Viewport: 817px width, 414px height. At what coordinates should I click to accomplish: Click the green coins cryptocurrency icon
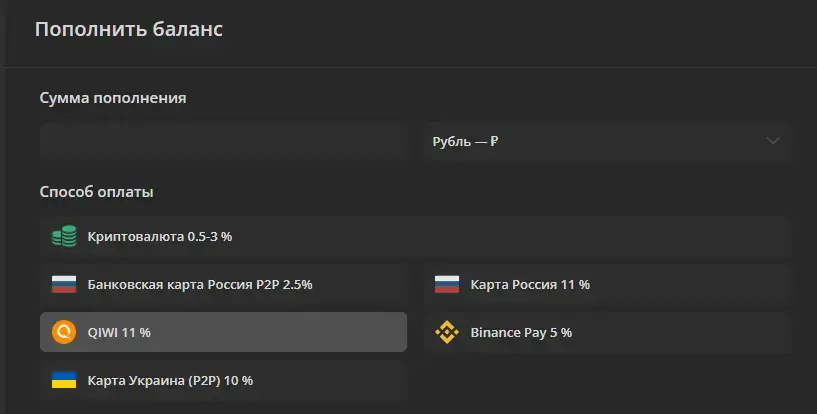click(x=64, y=236)
